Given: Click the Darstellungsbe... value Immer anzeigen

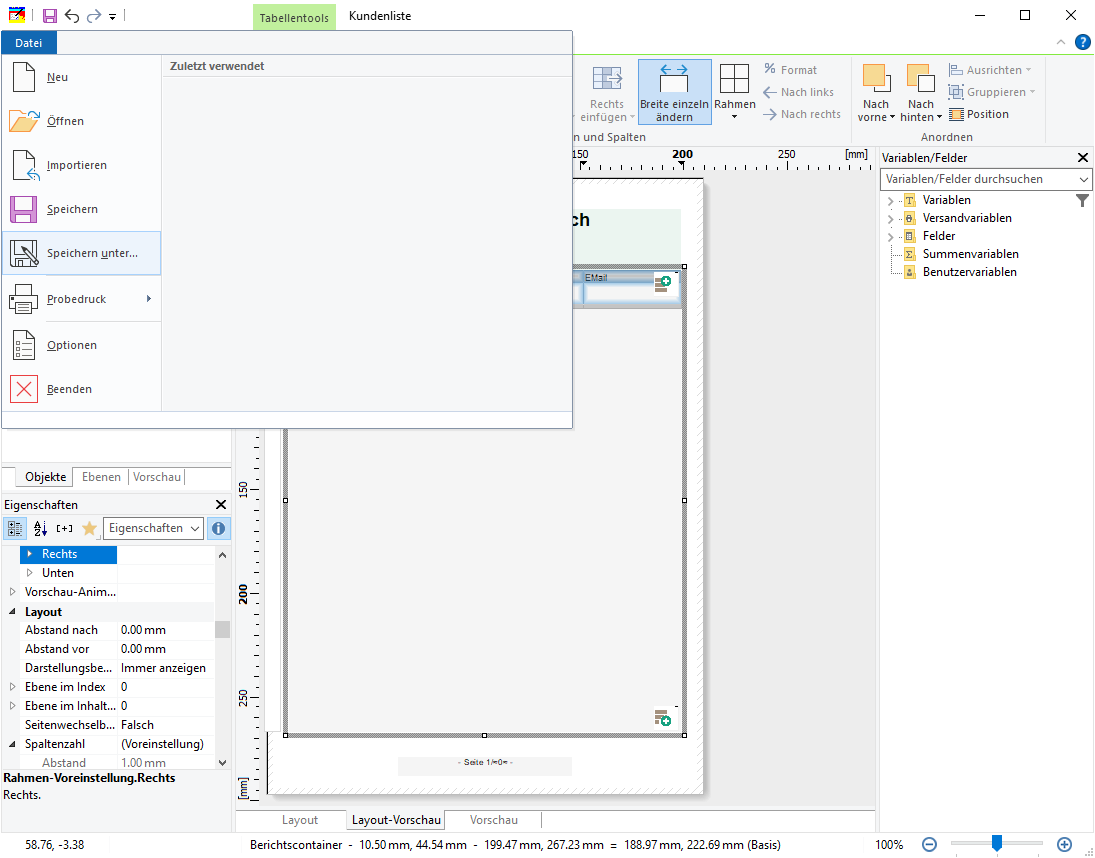Looking at the screenshot, I should tap(166, 668).
